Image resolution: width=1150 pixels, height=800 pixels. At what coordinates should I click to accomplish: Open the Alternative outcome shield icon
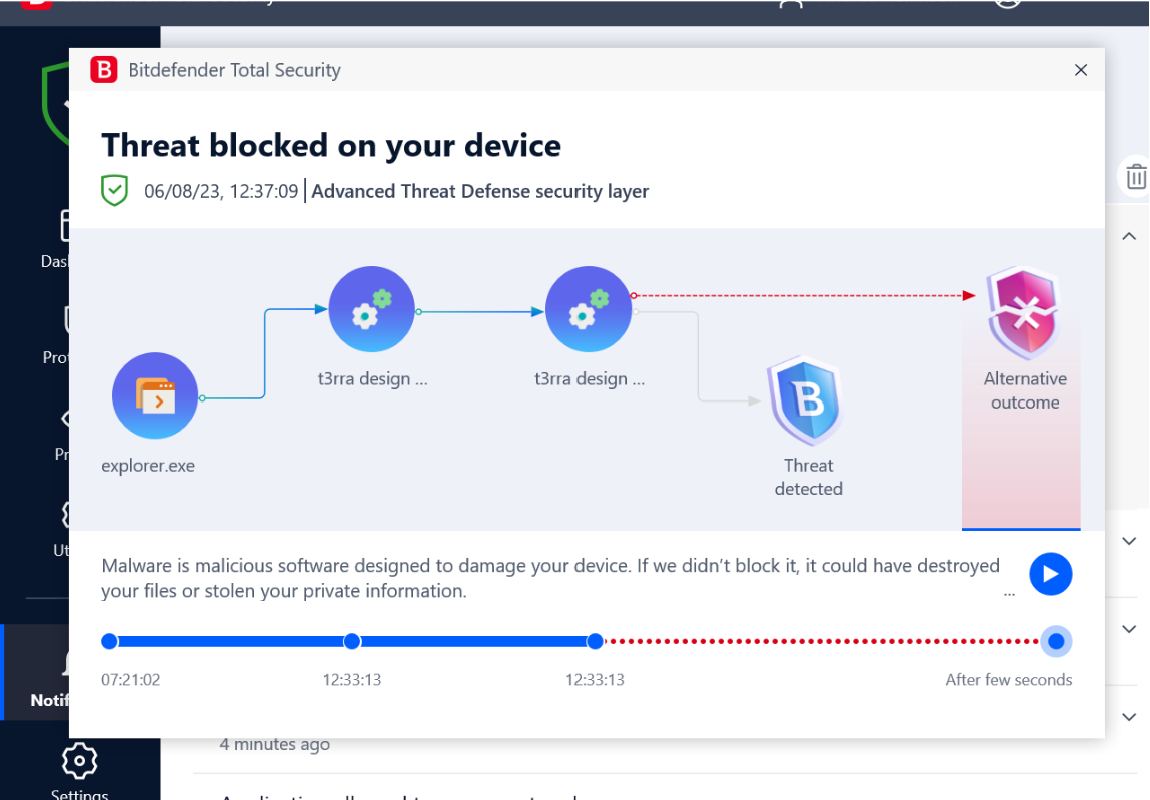pyautogui.click(x=1024, y=312)
